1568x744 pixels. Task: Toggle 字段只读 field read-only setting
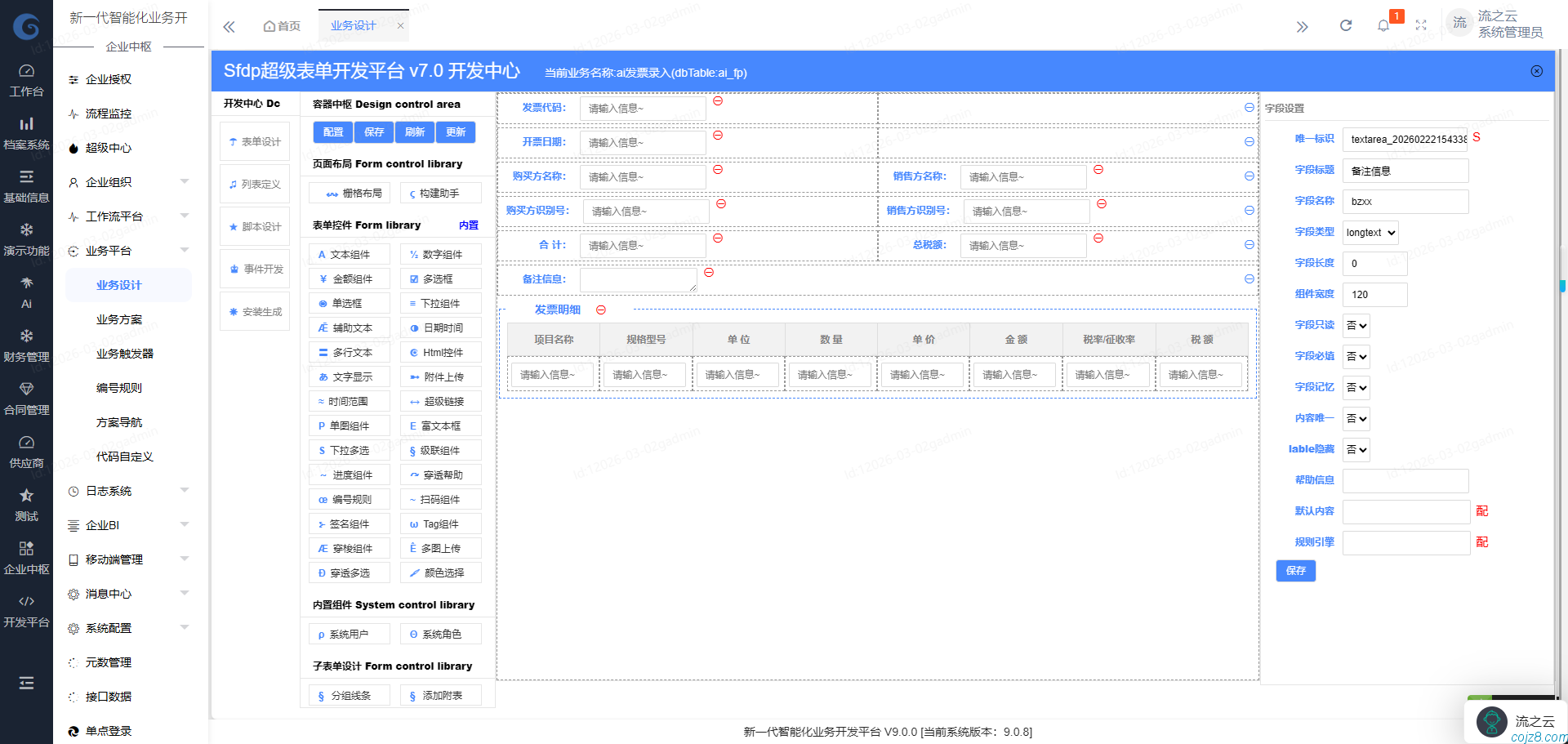tap(1356, 325)
